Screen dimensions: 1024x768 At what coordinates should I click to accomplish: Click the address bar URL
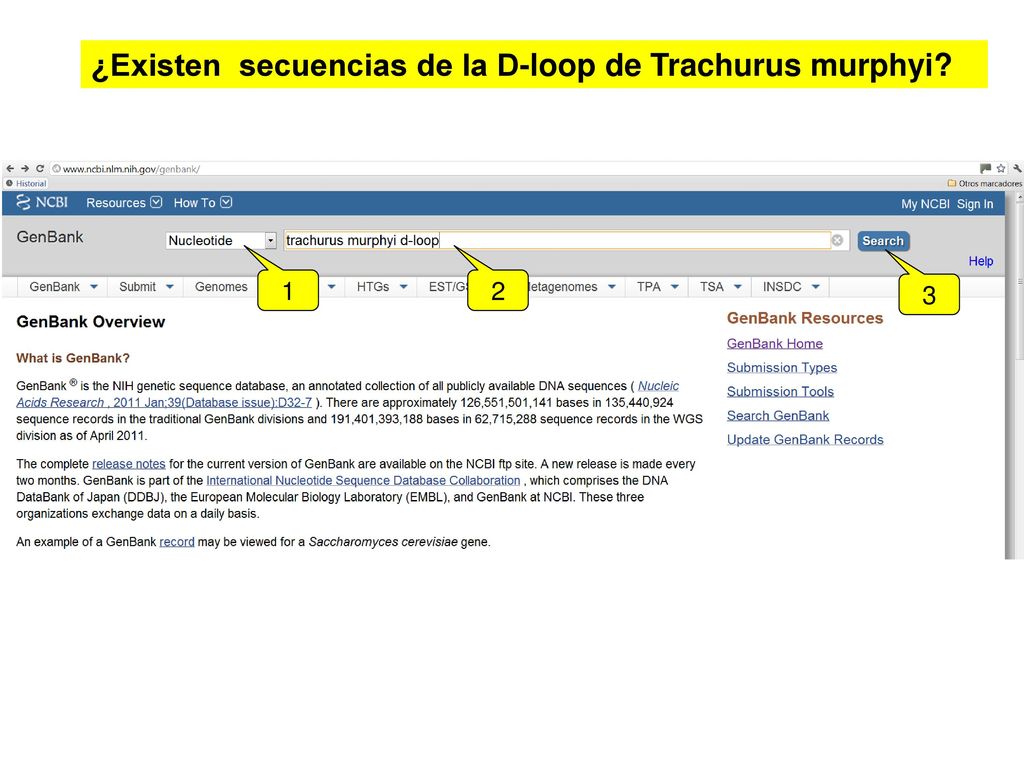point(131,169)
